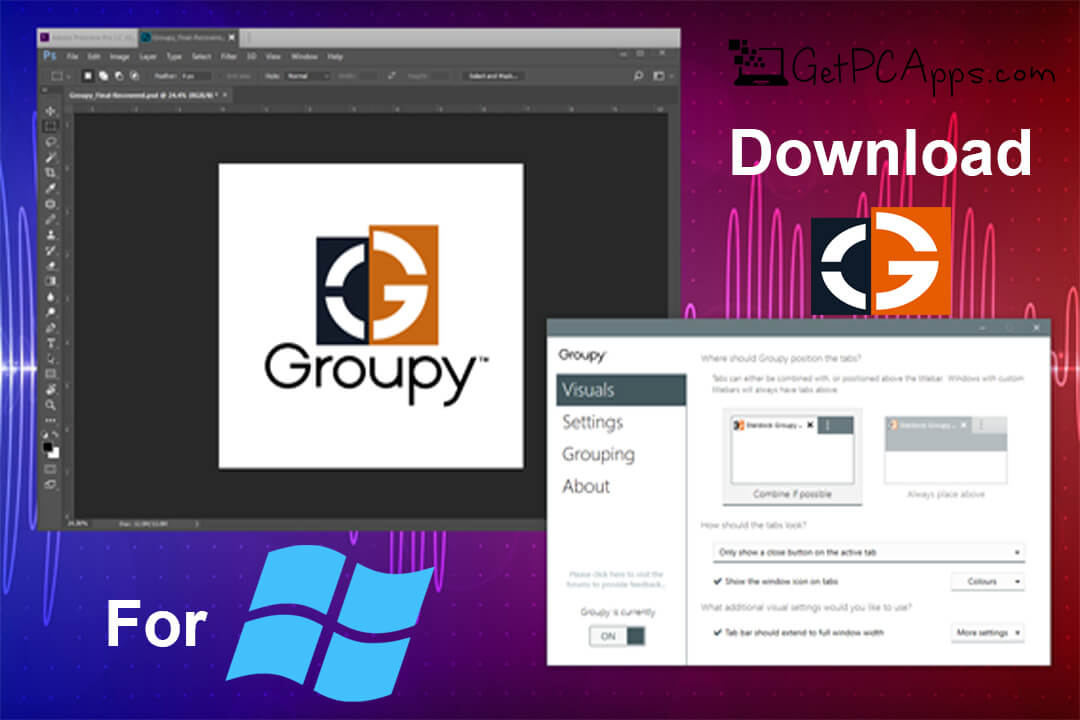The image size is (1080, 720).
Task: Open the More settings dropdown
Action: (987, 632)
